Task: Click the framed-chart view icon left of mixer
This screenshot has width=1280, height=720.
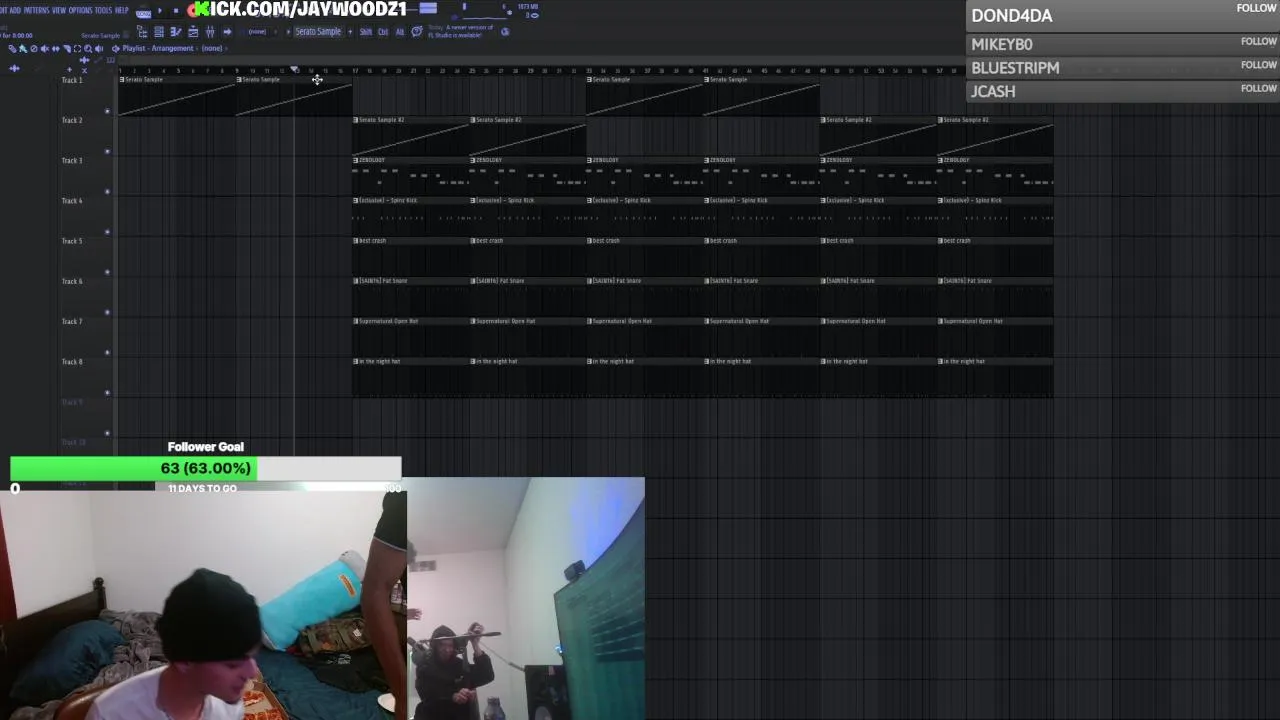Action: click(193, 32)
